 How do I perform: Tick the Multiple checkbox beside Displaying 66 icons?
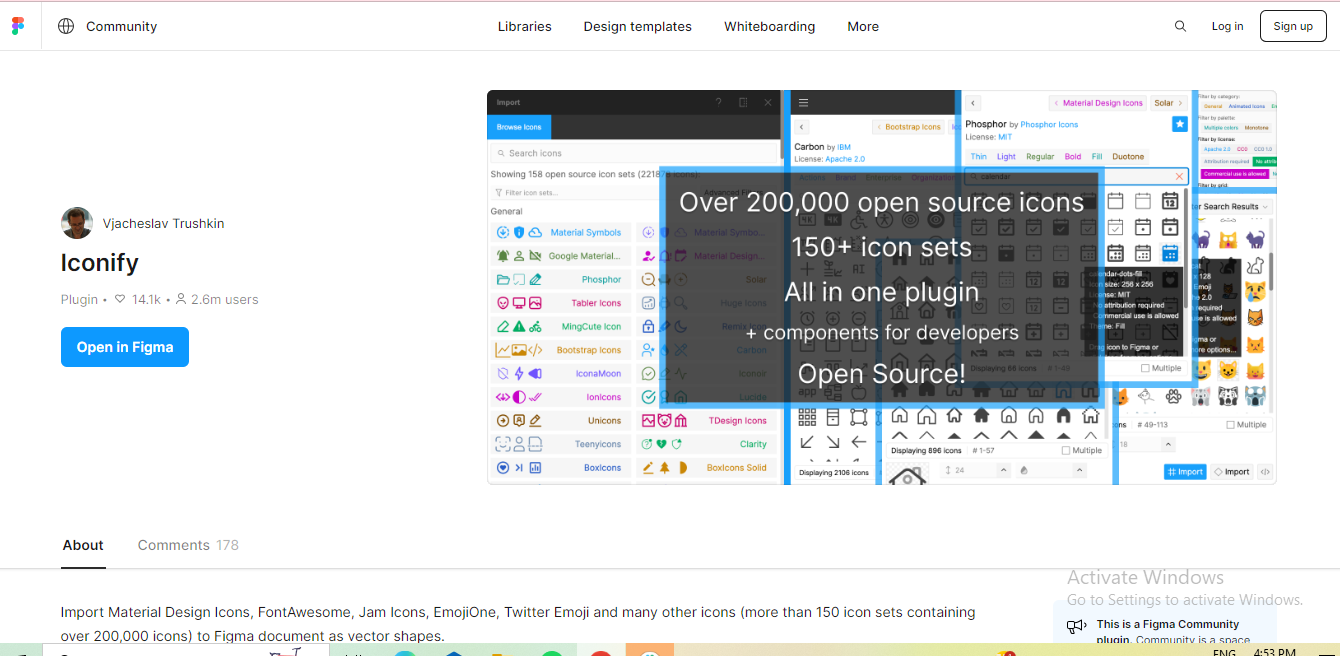pos(1145,368)
